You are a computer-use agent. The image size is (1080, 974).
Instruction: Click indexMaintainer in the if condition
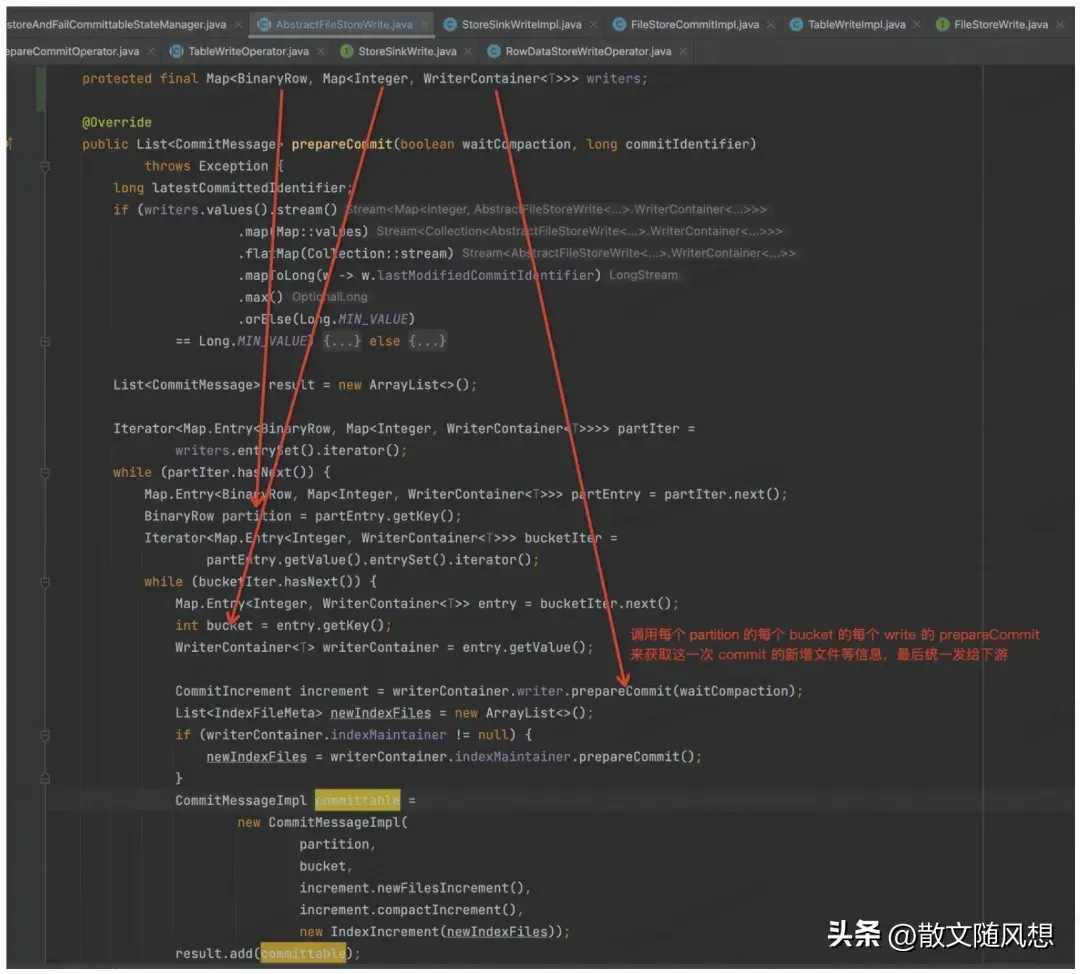388,736
